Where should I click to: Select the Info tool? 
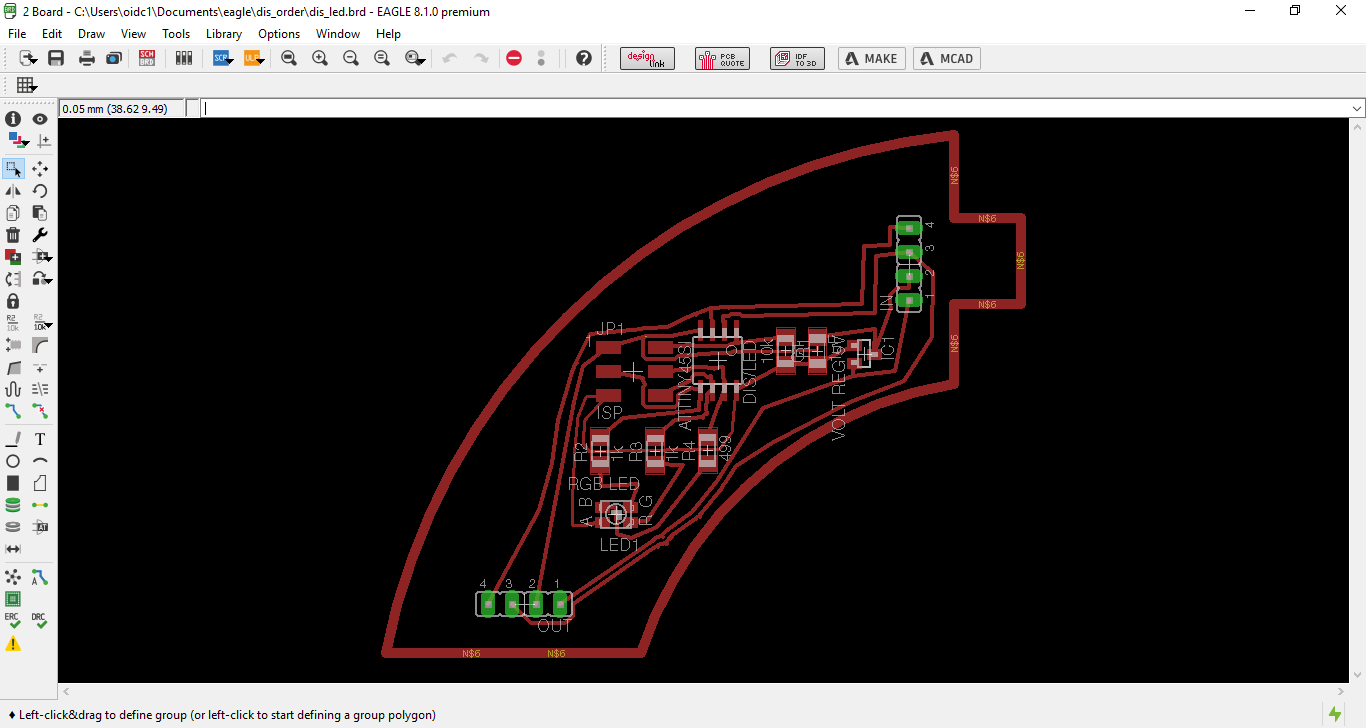pos(13,119)
